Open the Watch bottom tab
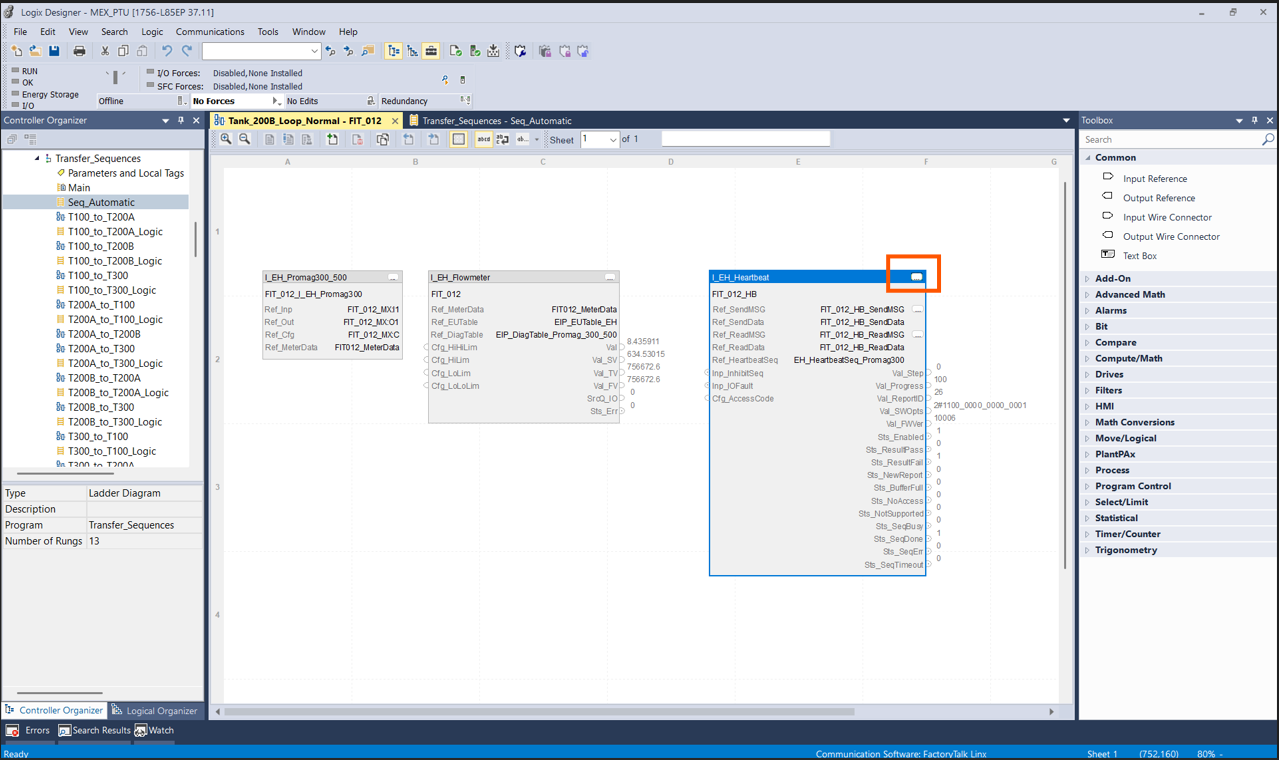Image resolution: width=1279 pixels, height=760 pixels. click(x=155, y=731)
